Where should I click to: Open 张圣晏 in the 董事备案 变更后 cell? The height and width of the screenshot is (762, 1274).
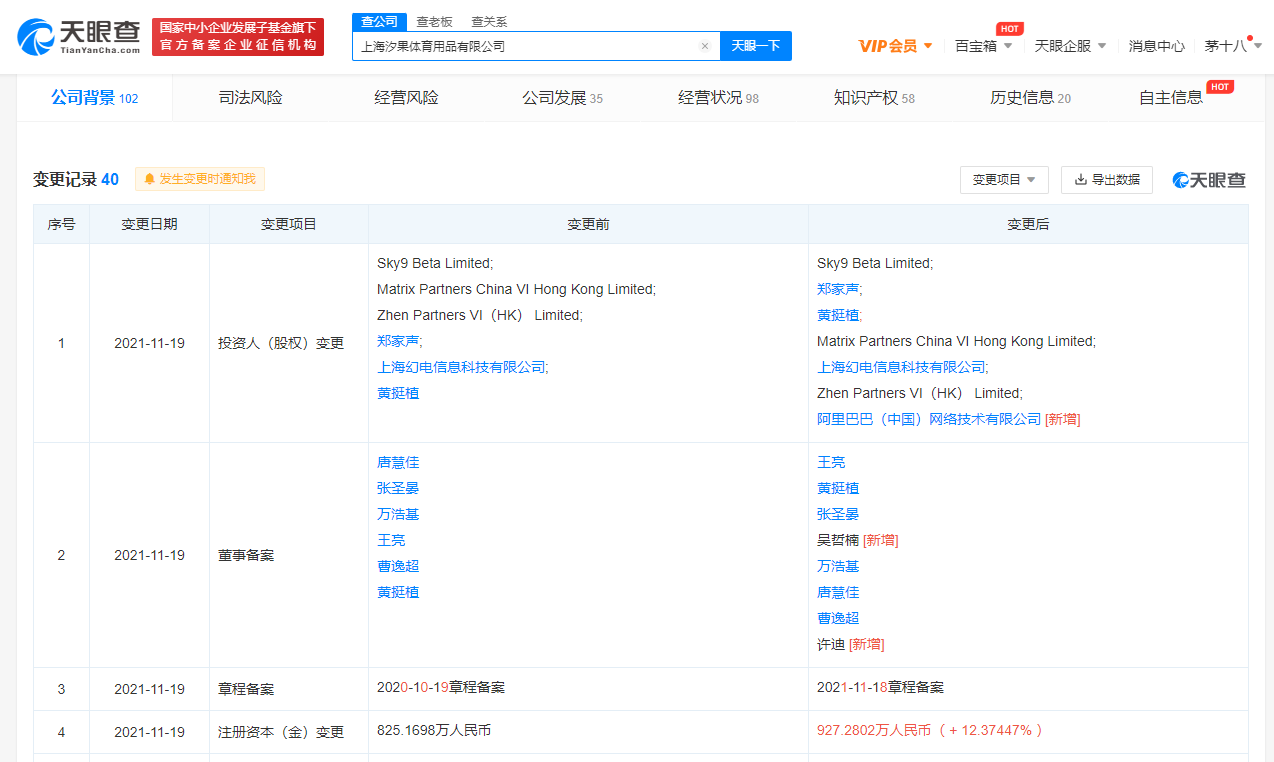pyautogui.click(x=838, y=514)
